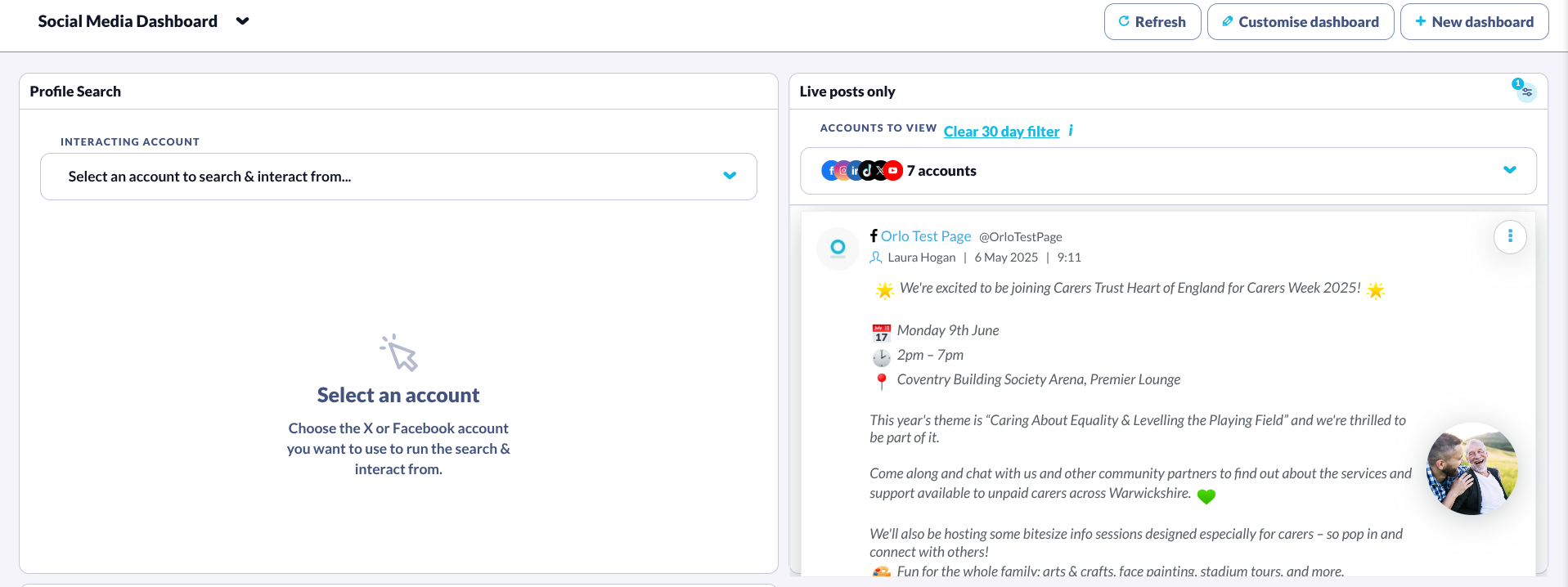Open the Orlo Test Page link
The height and width of the screenshot is (587, 1568).
pyautogui.click(x=926, y=236)
